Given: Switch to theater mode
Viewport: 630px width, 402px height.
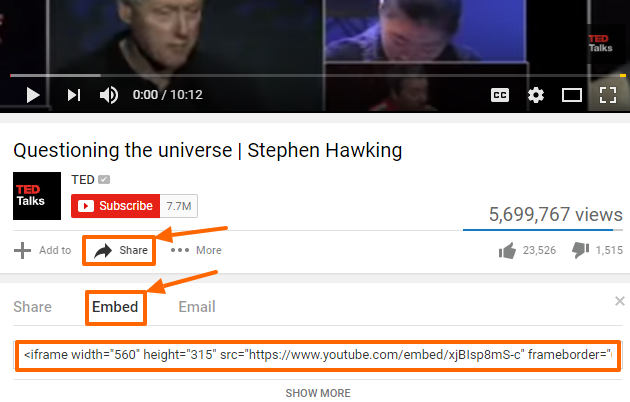Looking at the screenshot, I should click(572, 95).
